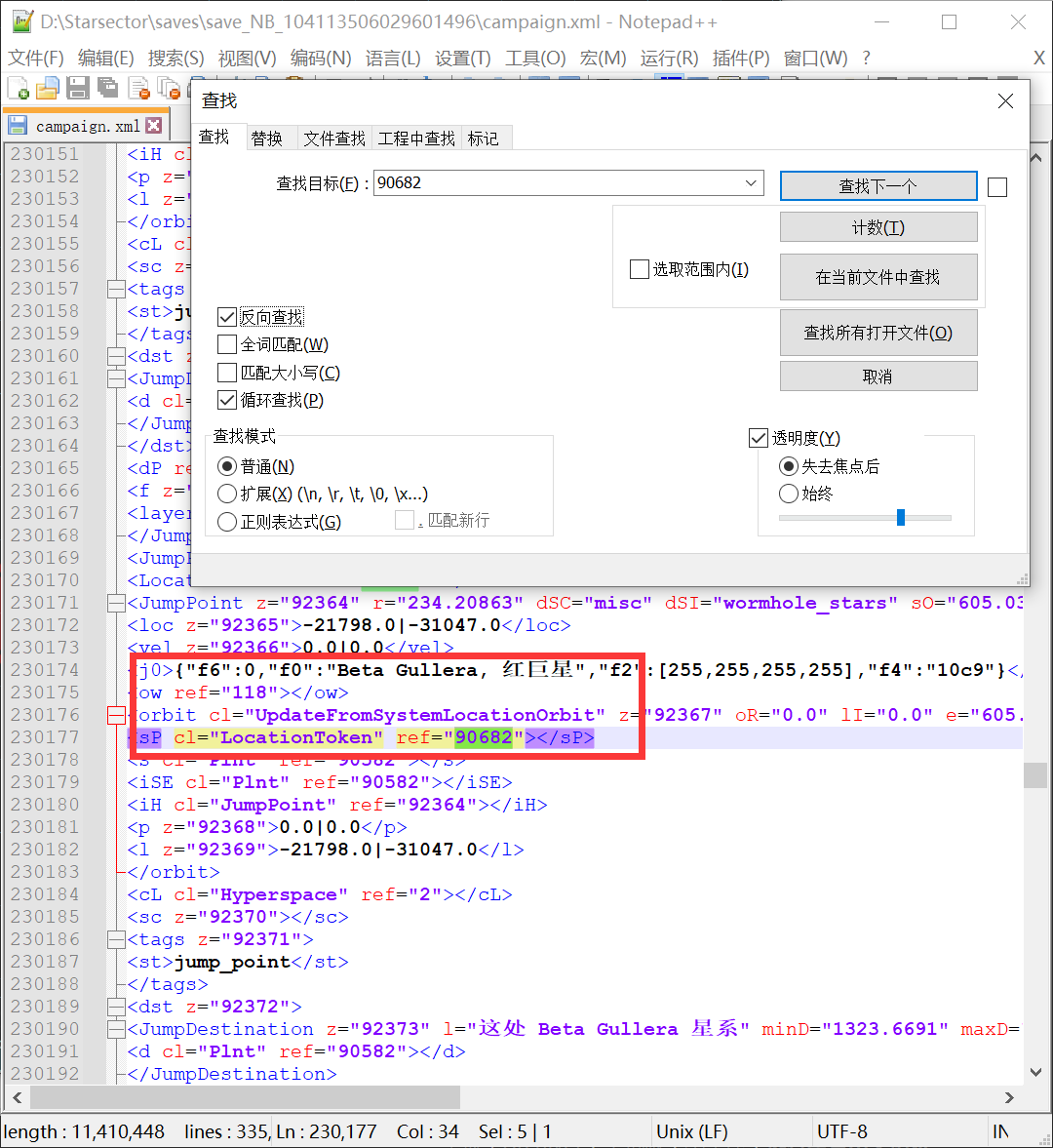Click the Save All toolbar icon
The image size is (1053, 1148).
tap(107, 89)
